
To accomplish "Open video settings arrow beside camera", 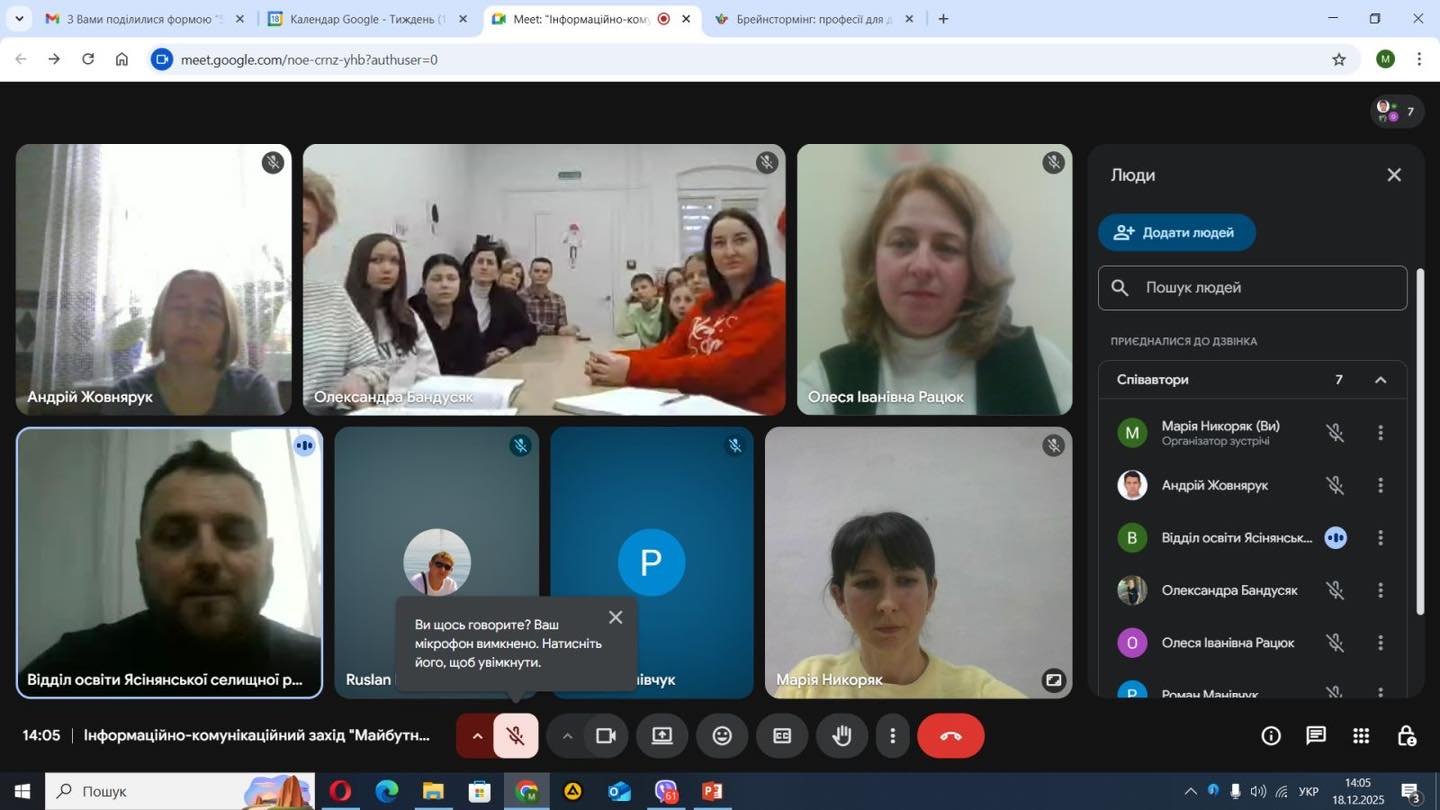I will coord(567,736).
